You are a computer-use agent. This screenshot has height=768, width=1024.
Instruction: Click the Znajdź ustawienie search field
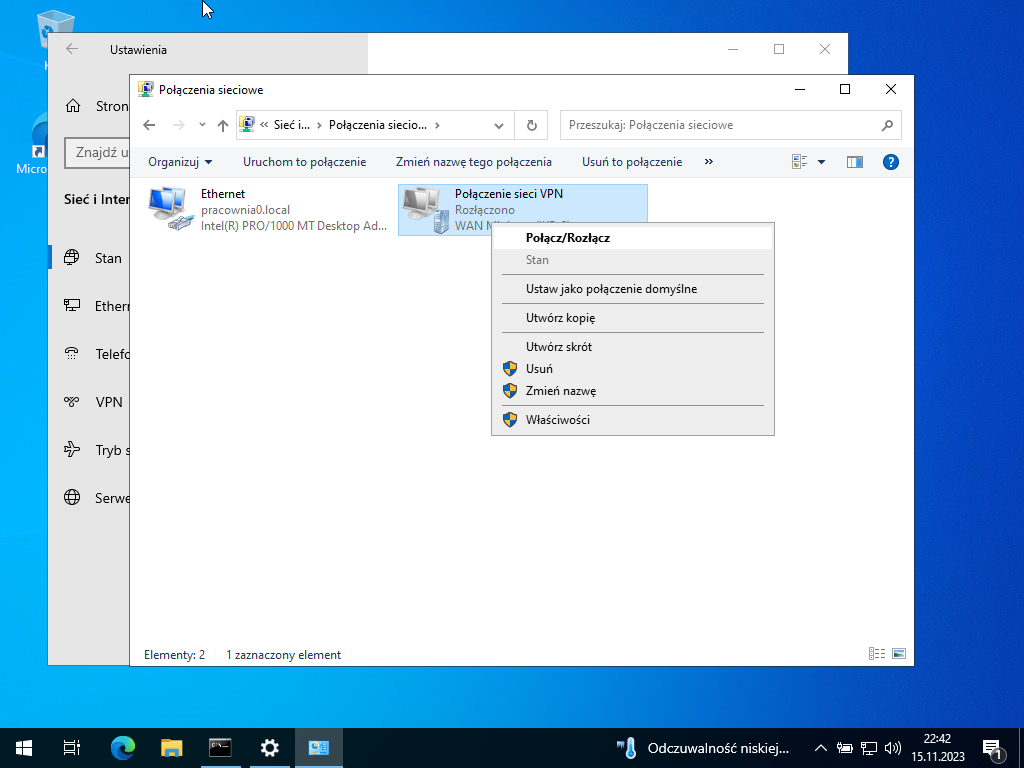click(97, 153)
